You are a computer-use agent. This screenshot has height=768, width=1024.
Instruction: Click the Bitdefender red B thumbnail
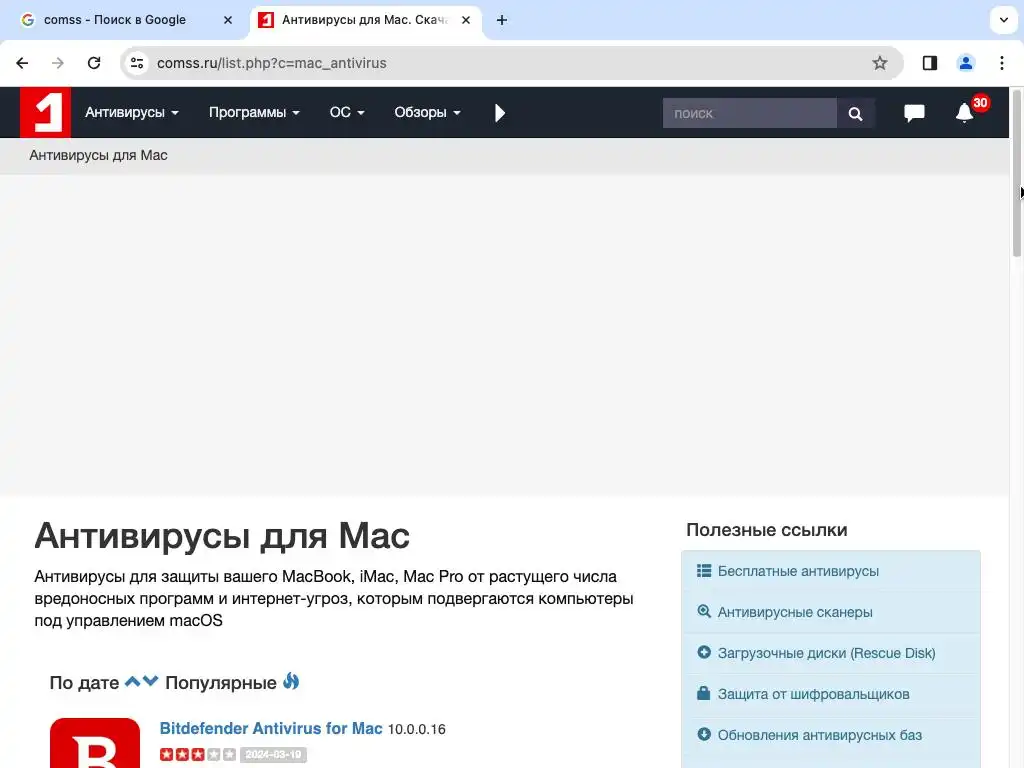(95, 743)
